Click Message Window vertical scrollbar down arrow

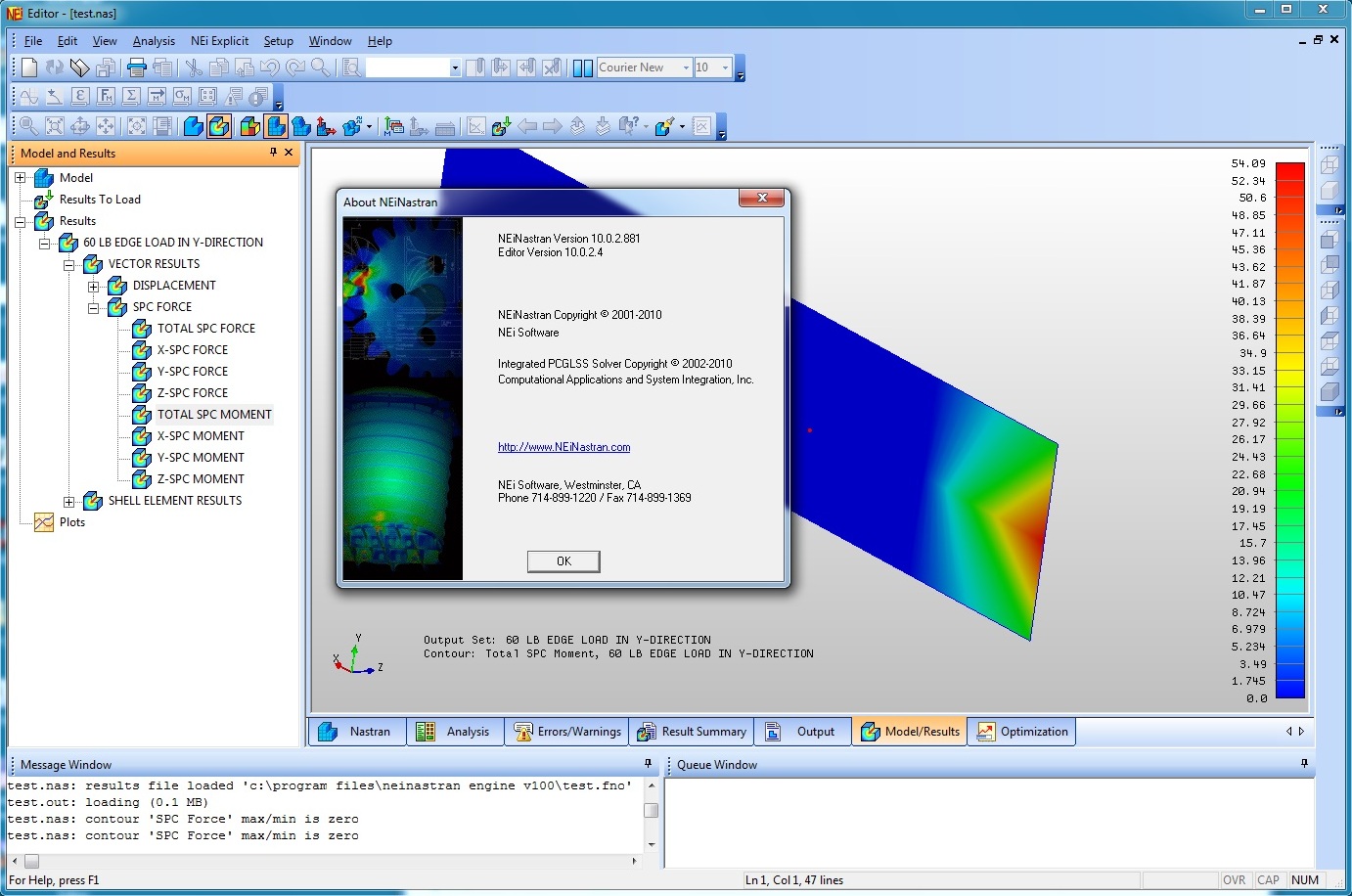coord(652,844)
